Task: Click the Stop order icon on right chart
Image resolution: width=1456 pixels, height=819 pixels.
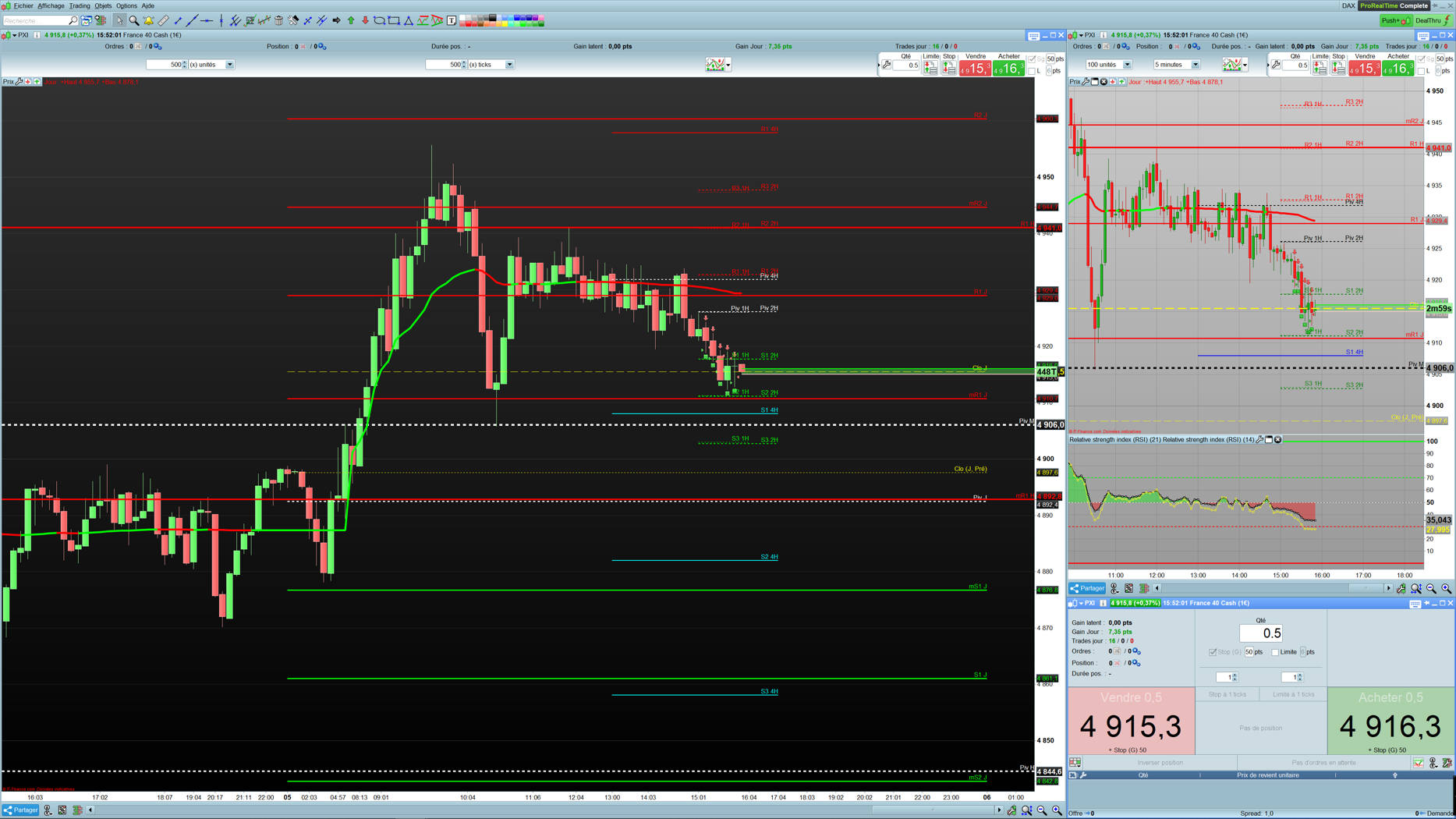Action: [x=1338, y=69]
